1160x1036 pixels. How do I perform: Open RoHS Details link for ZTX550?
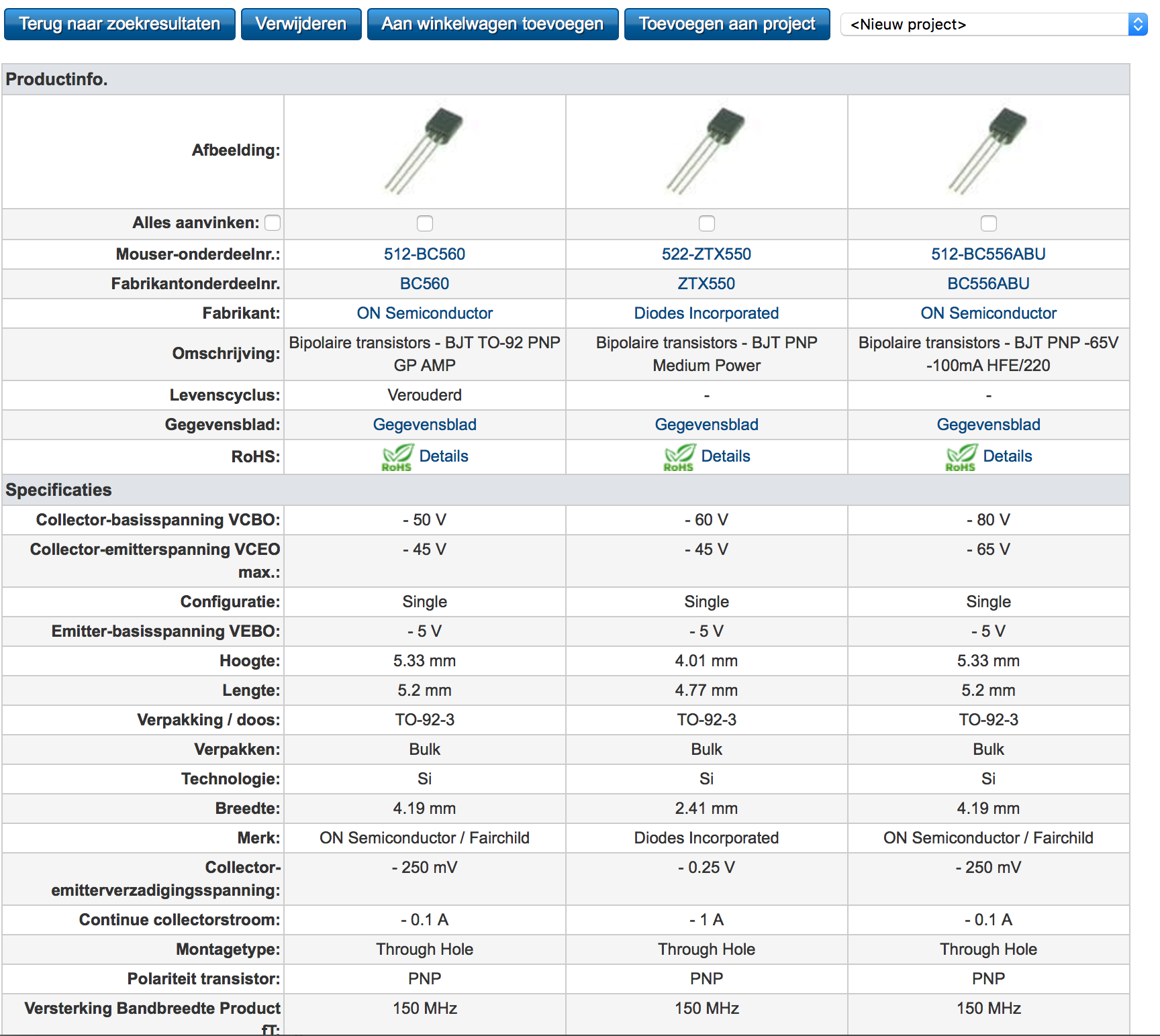726,456
